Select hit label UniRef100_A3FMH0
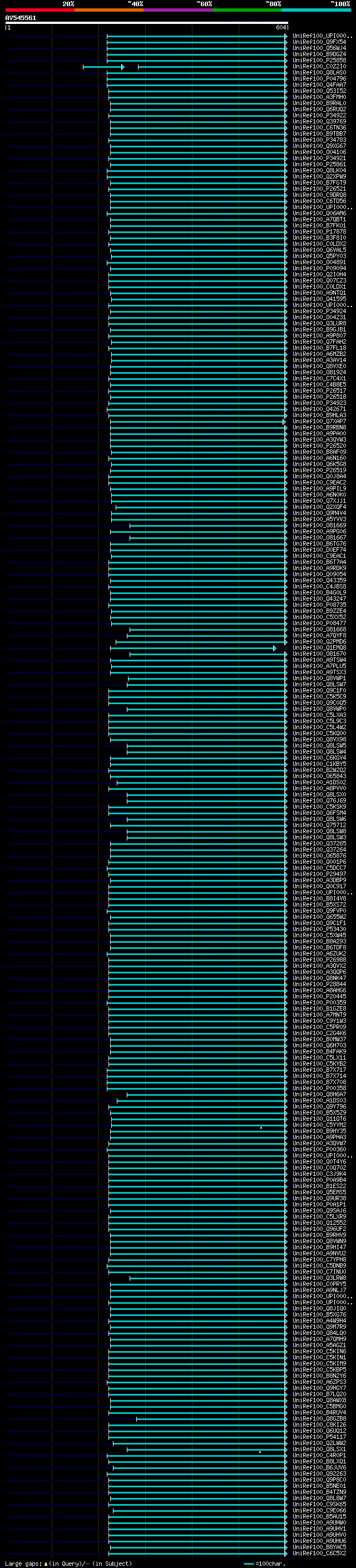Screen dimensions: 356x1568 tap(319, 97)
